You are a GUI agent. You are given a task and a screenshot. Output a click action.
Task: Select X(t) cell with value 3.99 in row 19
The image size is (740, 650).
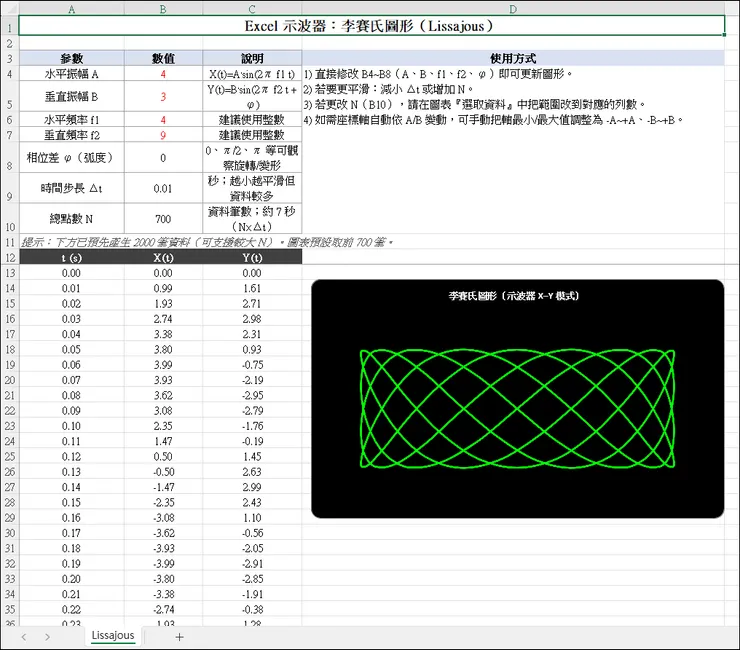click(163, 364)
